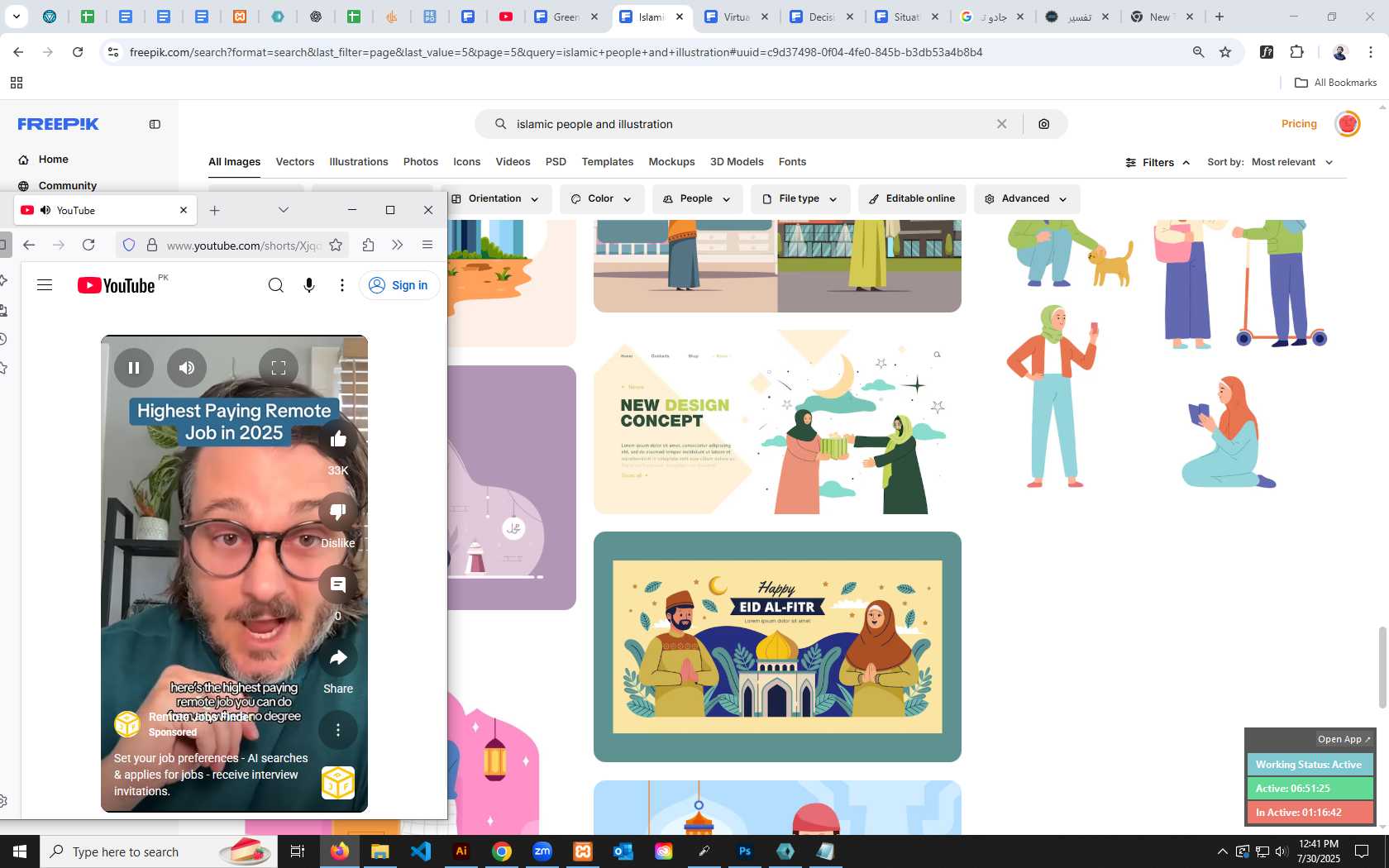
Task: Switch to the Mockups tab
Action: [672, 162]
